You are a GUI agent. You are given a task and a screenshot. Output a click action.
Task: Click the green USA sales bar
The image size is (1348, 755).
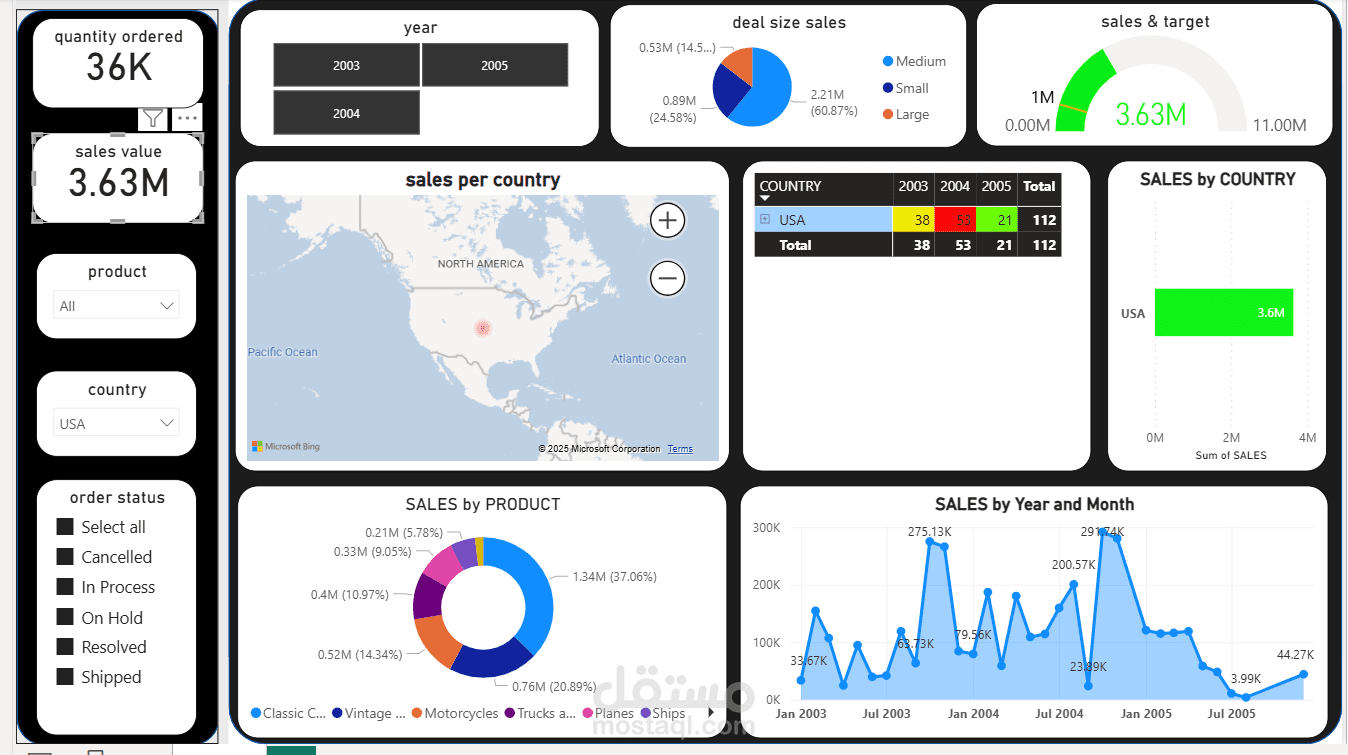coord(1224,312)
